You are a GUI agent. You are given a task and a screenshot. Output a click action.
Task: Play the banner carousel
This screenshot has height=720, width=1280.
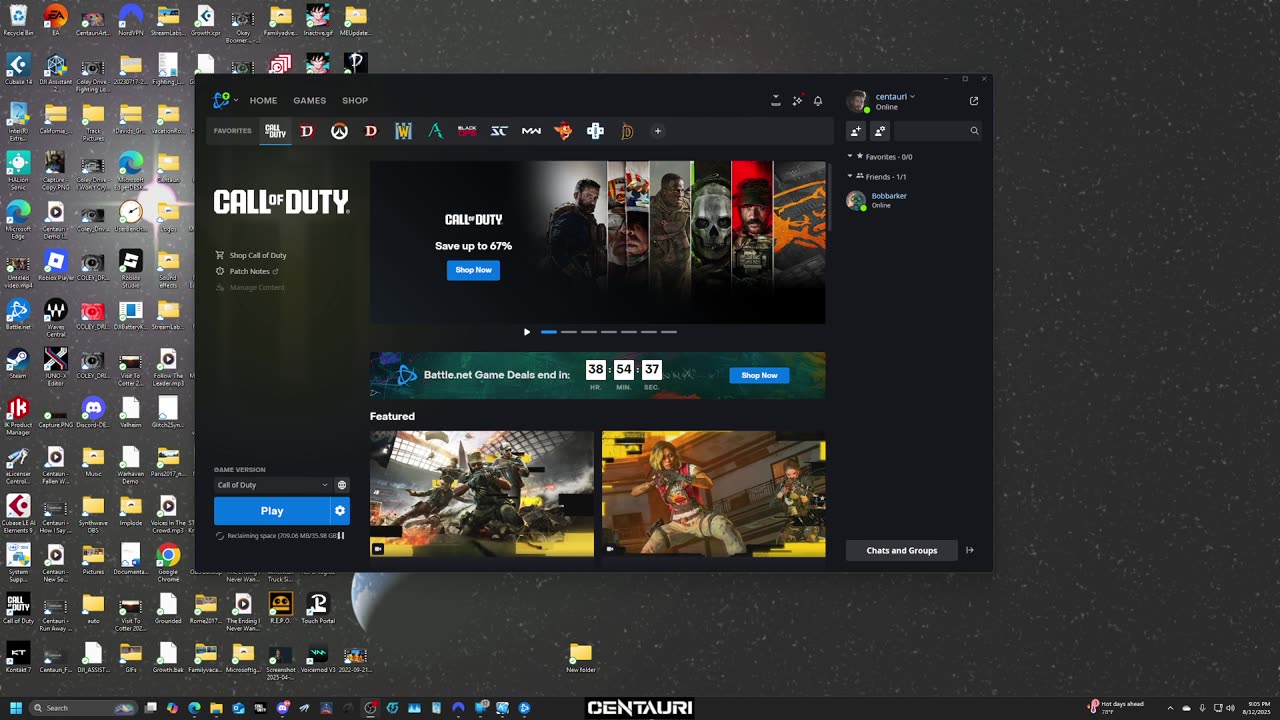click(x=527, y=332)
